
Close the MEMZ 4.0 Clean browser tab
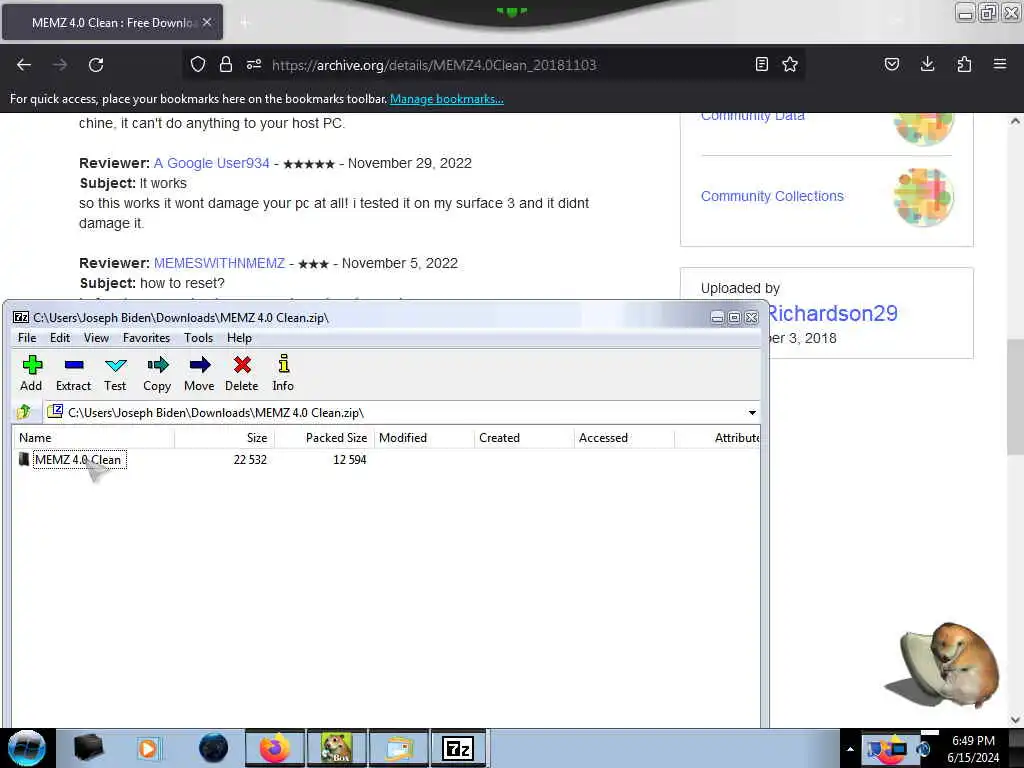[207, 22]
